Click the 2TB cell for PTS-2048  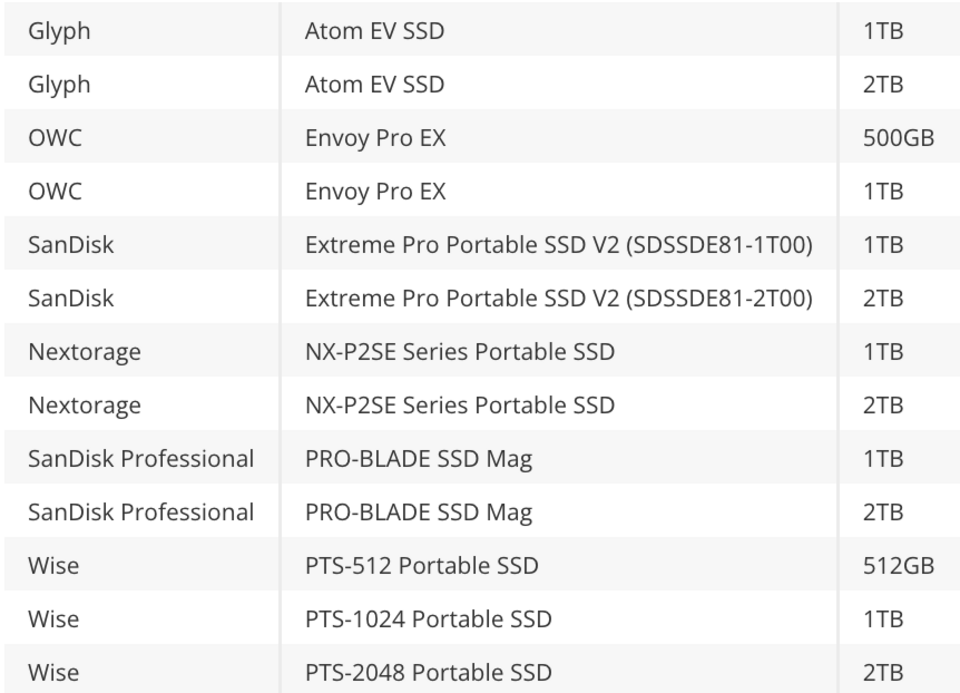tap(883, 673)
